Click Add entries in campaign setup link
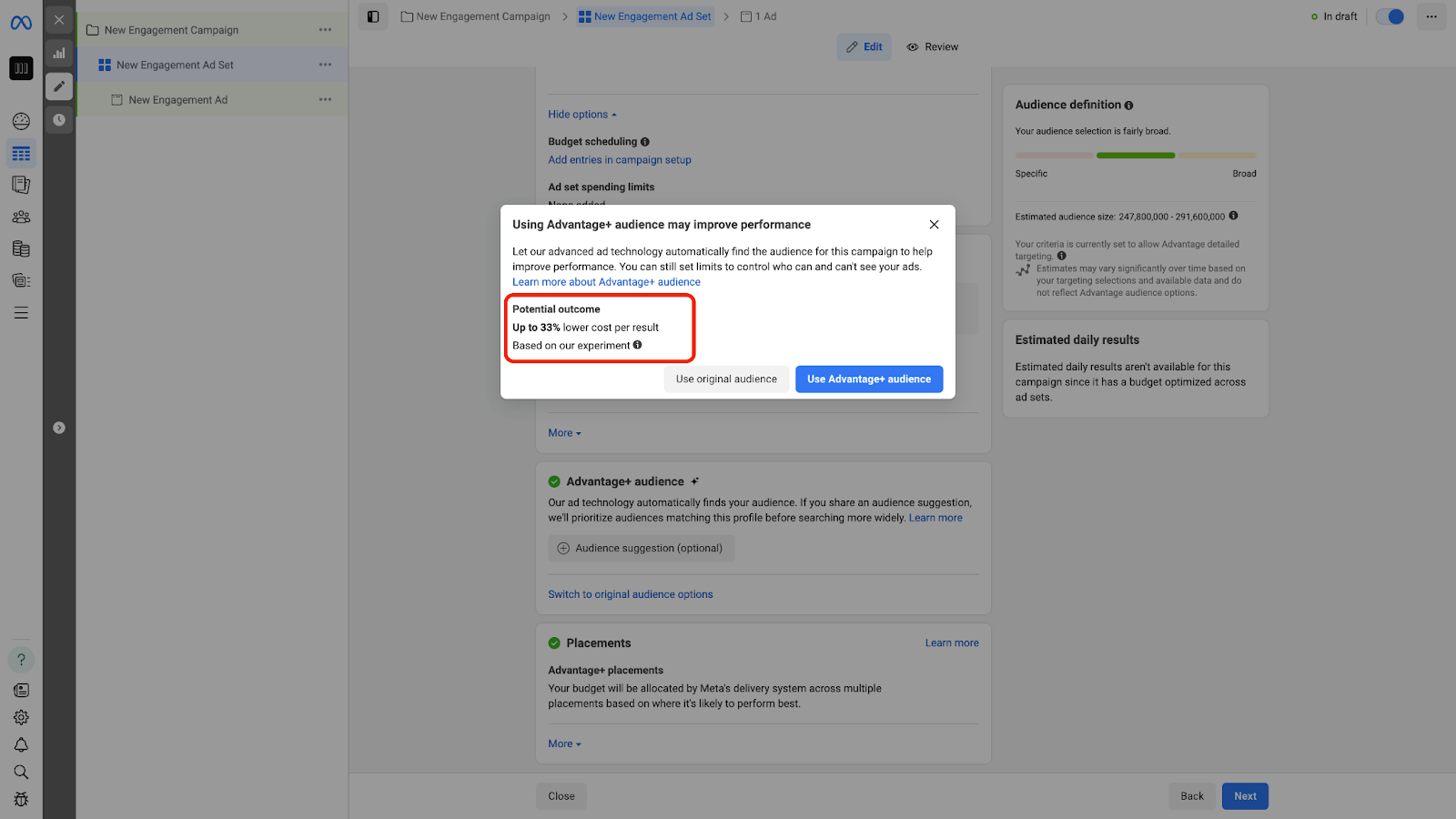 [620, 160]
